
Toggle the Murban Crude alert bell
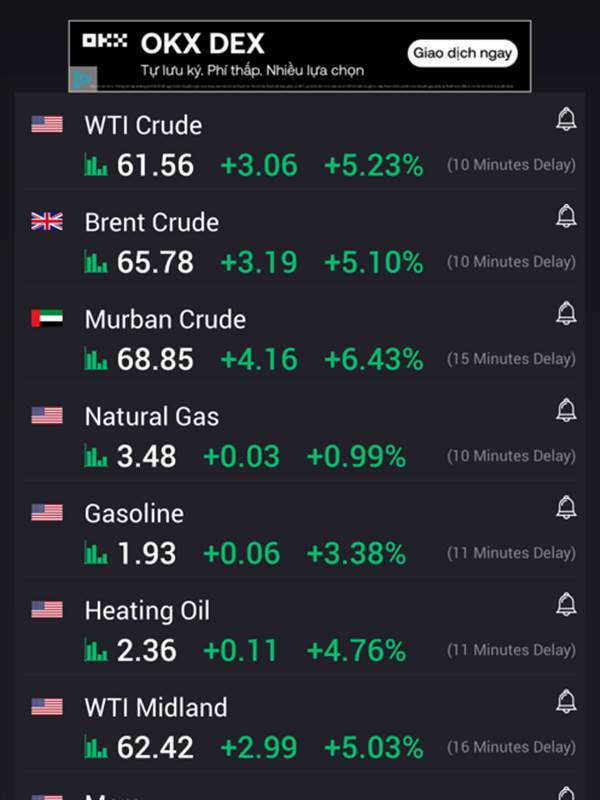(x=566, y=314)
